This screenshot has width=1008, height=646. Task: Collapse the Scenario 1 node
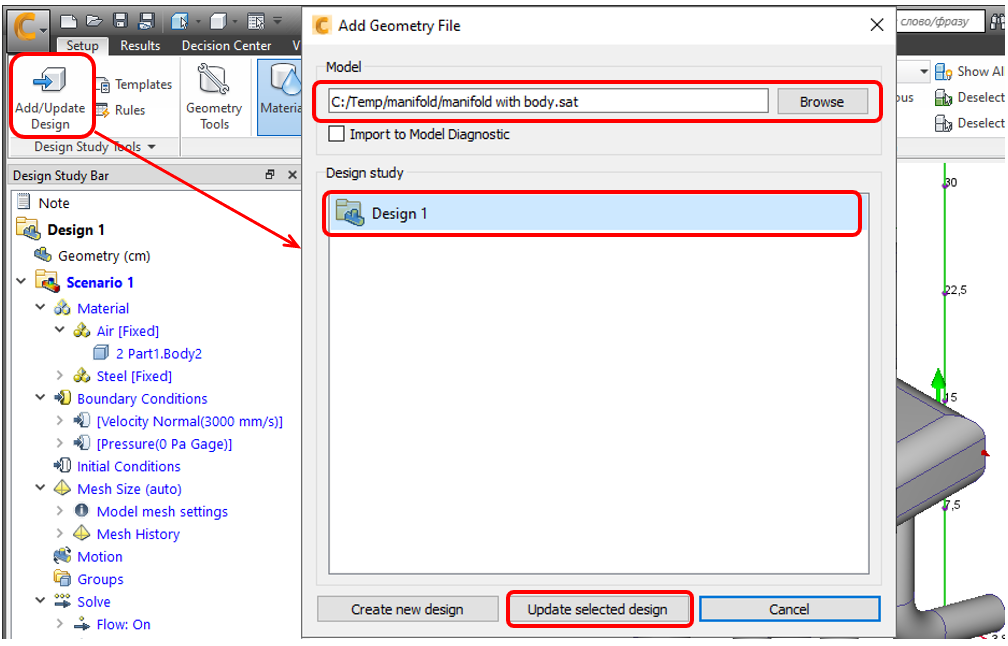(21, 281)
